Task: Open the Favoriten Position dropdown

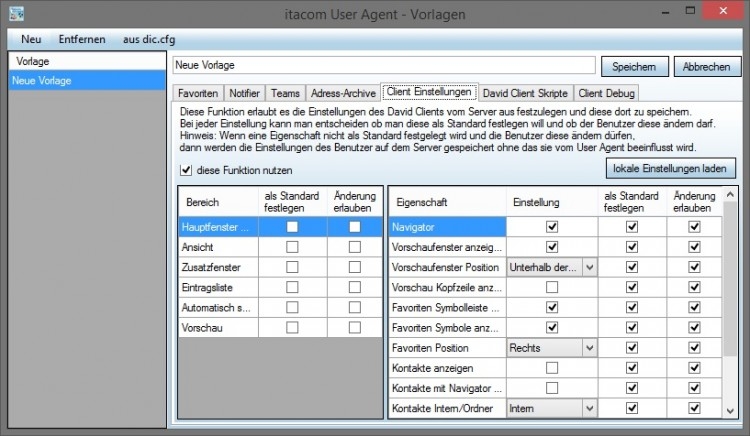Action: point(552,348)
